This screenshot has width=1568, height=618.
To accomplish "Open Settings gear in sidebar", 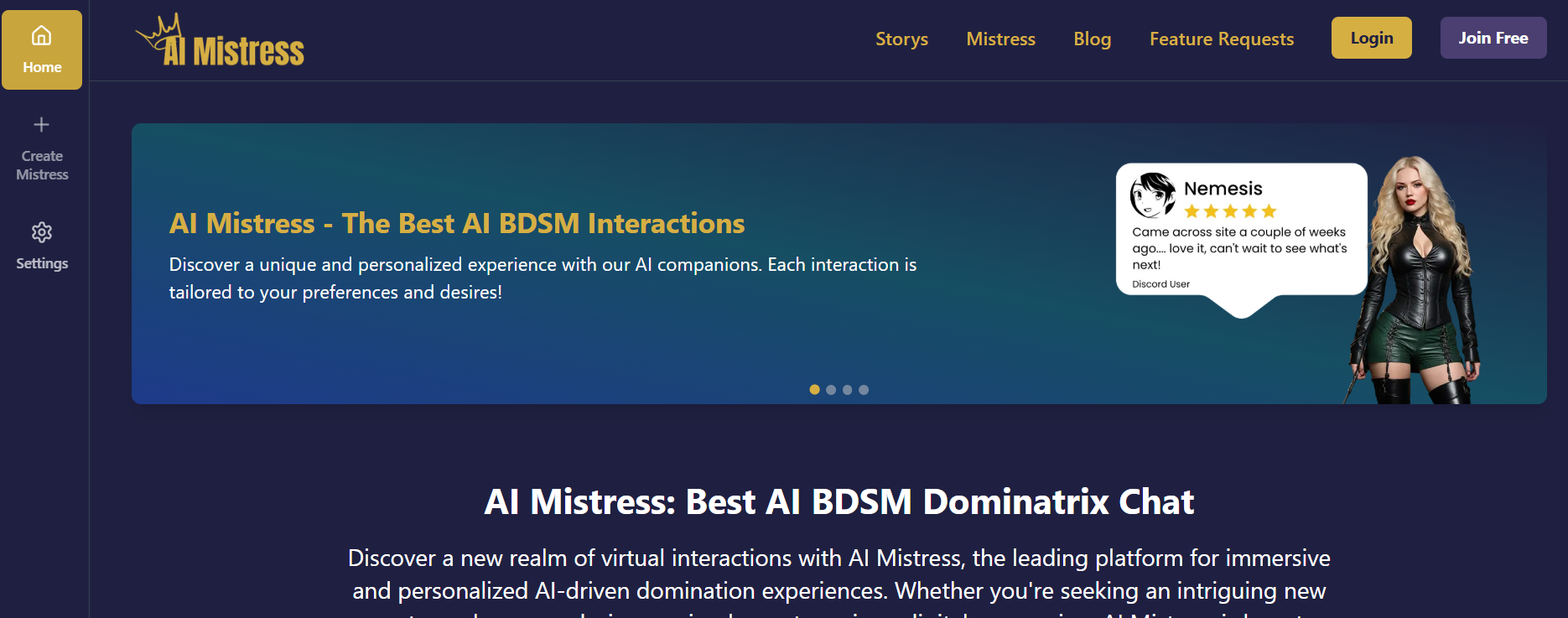I will [x=42, y=232].
